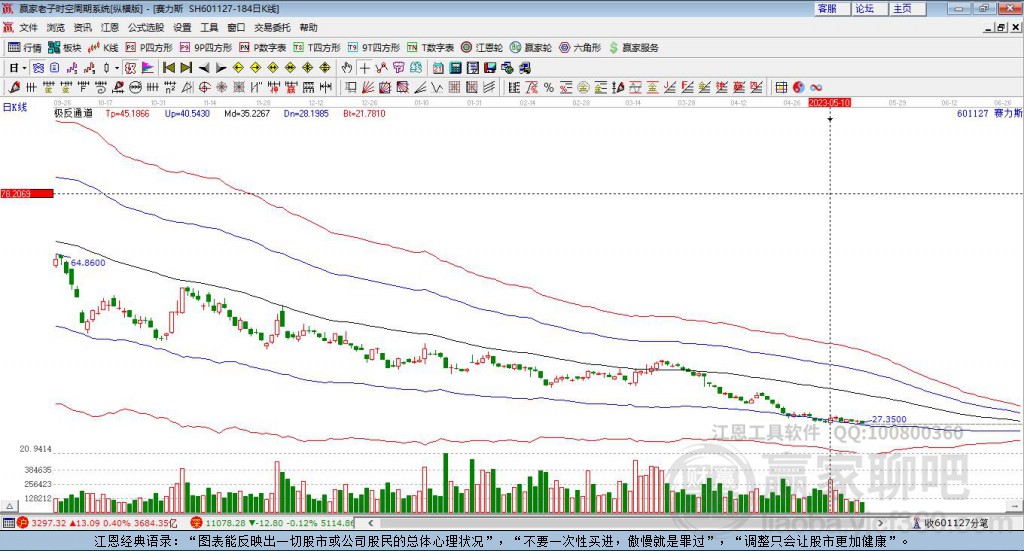Click the Bt=21.7810 value
Screen dimensions: 1024x551
point(364,114)
